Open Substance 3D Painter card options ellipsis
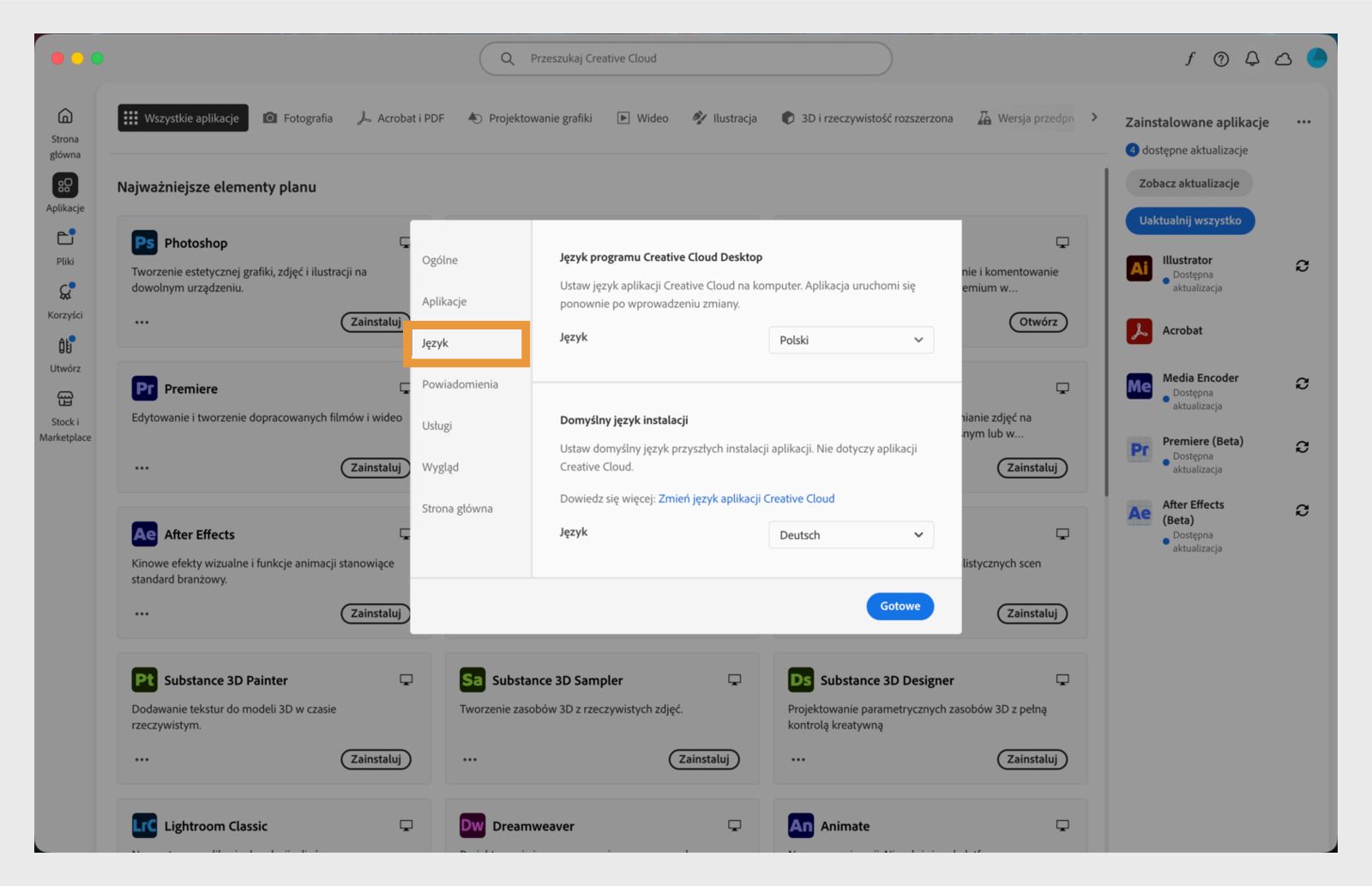 (x=142, y=760)
